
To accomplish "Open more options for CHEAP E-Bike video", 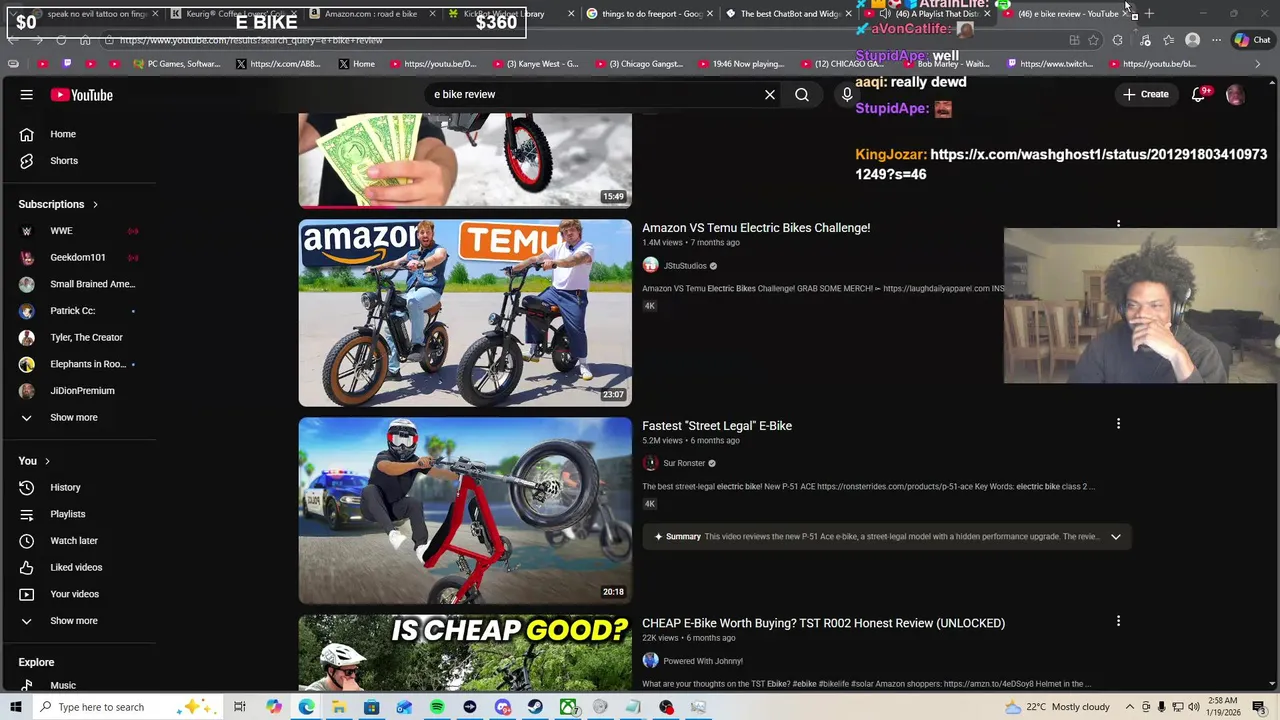I will click(1118, 621).
